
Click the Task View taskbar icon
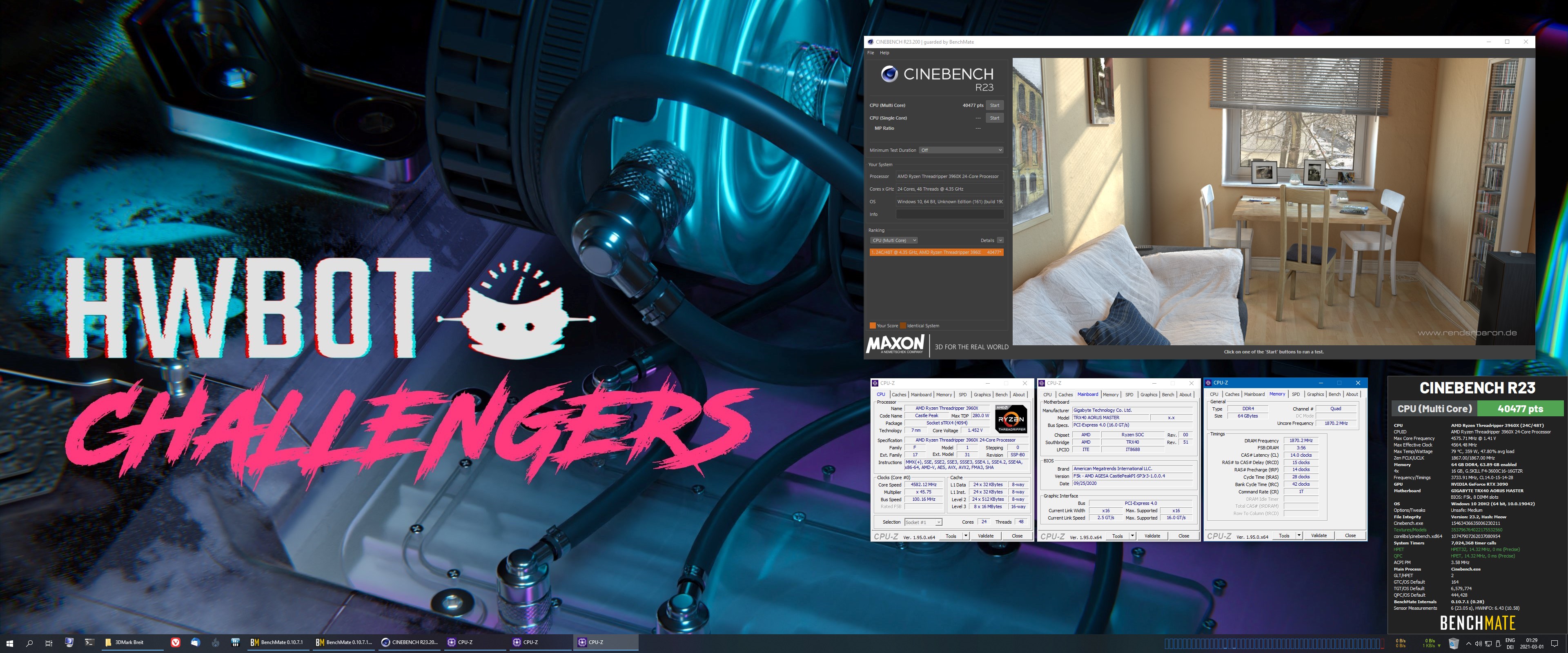pos(49,643)
